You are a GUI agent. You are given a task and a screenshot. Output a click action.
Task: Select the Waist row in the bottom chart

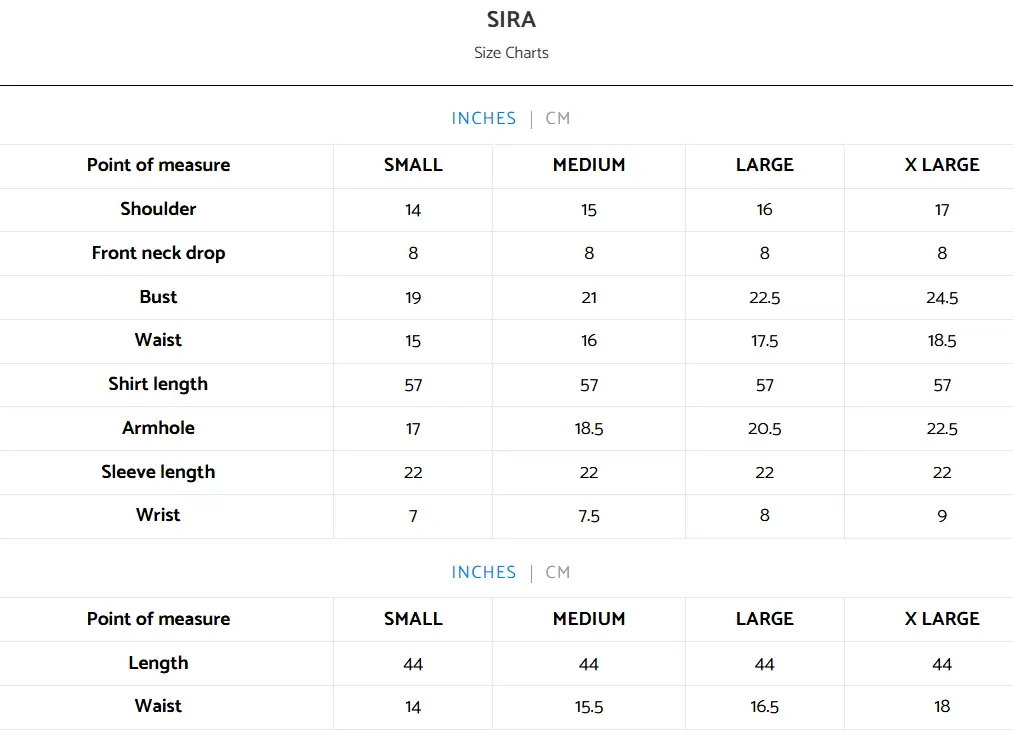pos(158,706)
